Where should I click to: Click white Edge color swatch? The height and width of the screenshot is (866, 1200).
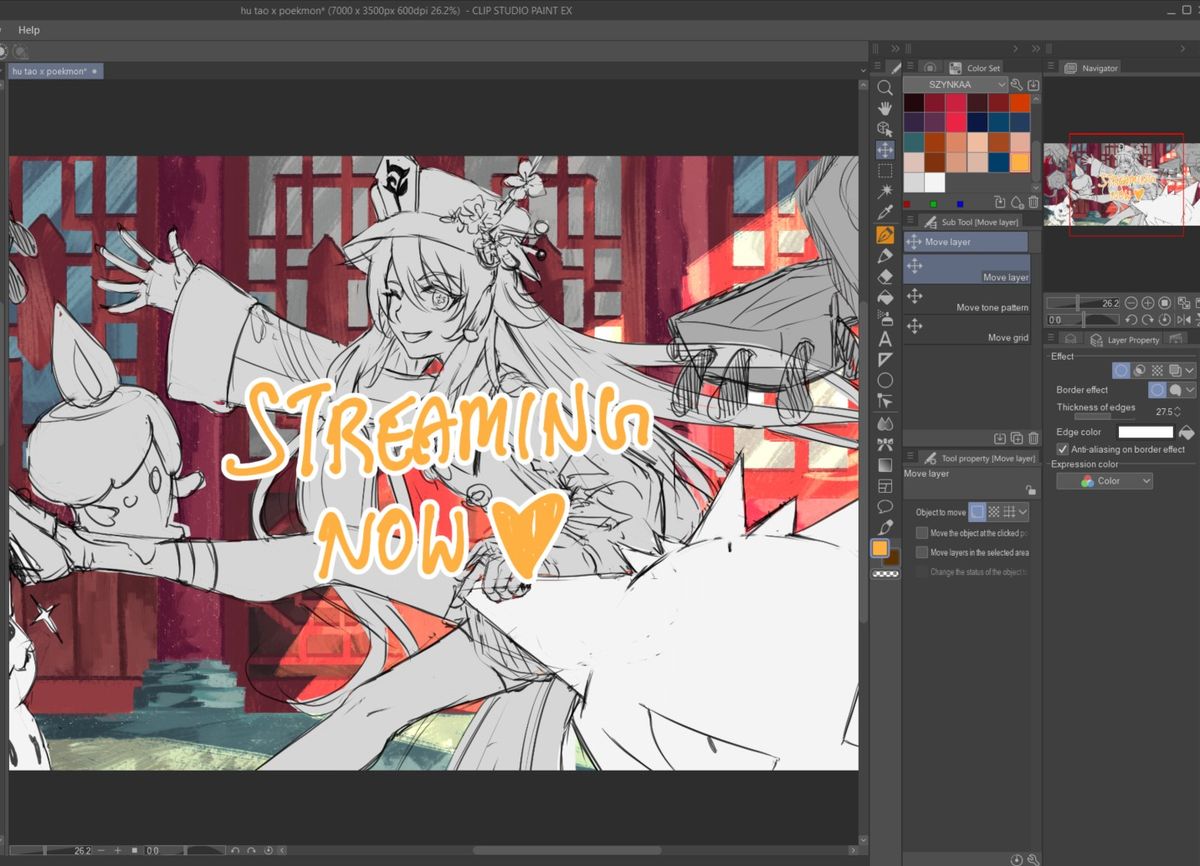(1145, 432)
